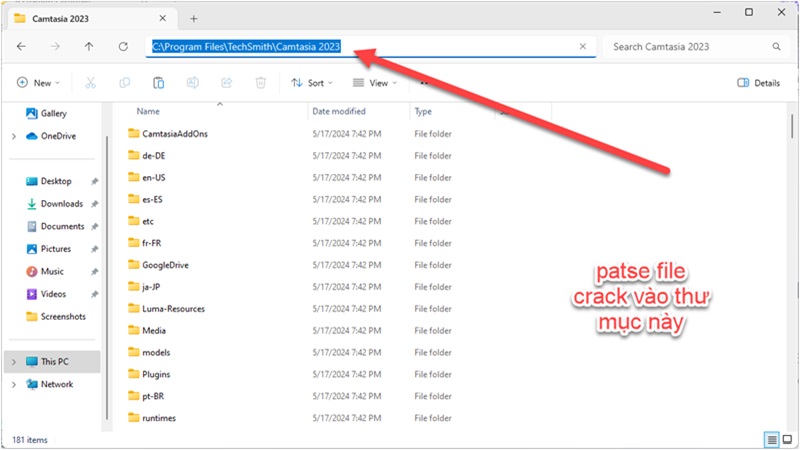Refresh the current folder view
This screenshot has height=450, width=800.
click(123, 47)
